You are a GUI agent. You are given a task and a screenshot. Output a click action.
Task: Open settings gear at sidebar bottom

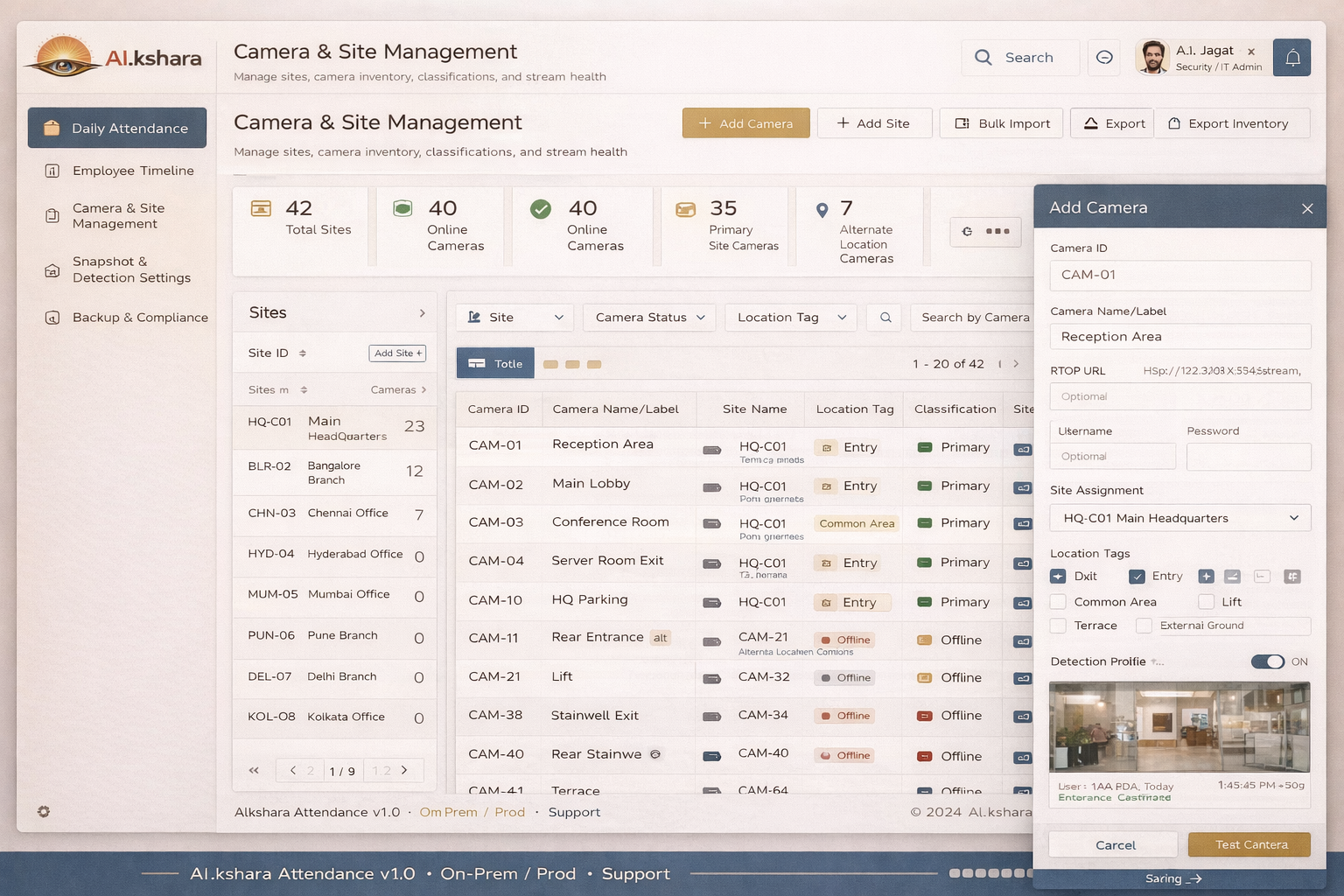(x=44, y=811)
